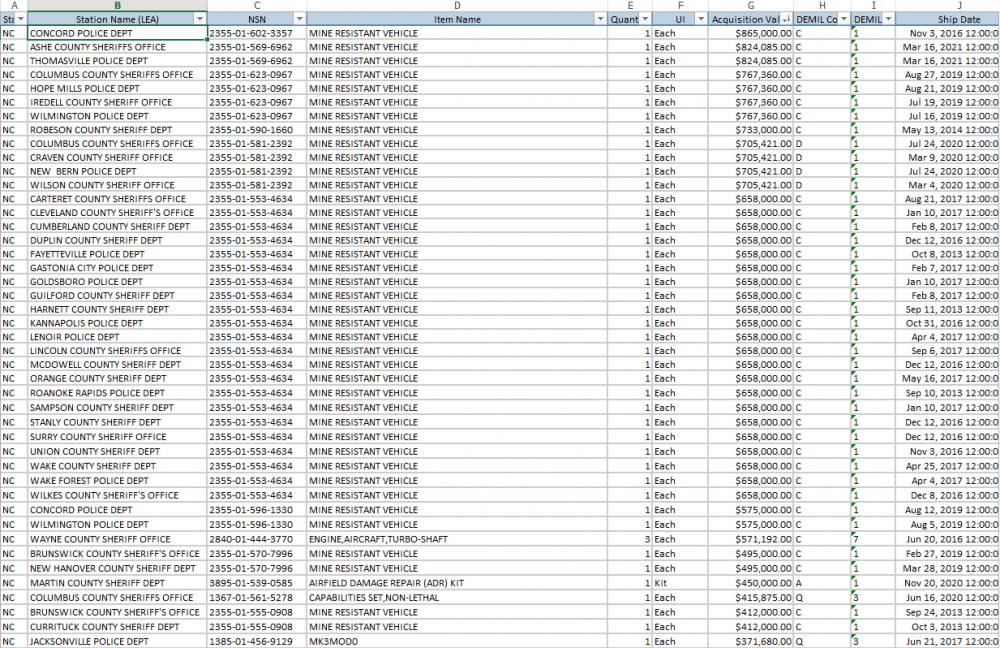Select column B header
The image size is (1000, 648).
tap(117, 6)
